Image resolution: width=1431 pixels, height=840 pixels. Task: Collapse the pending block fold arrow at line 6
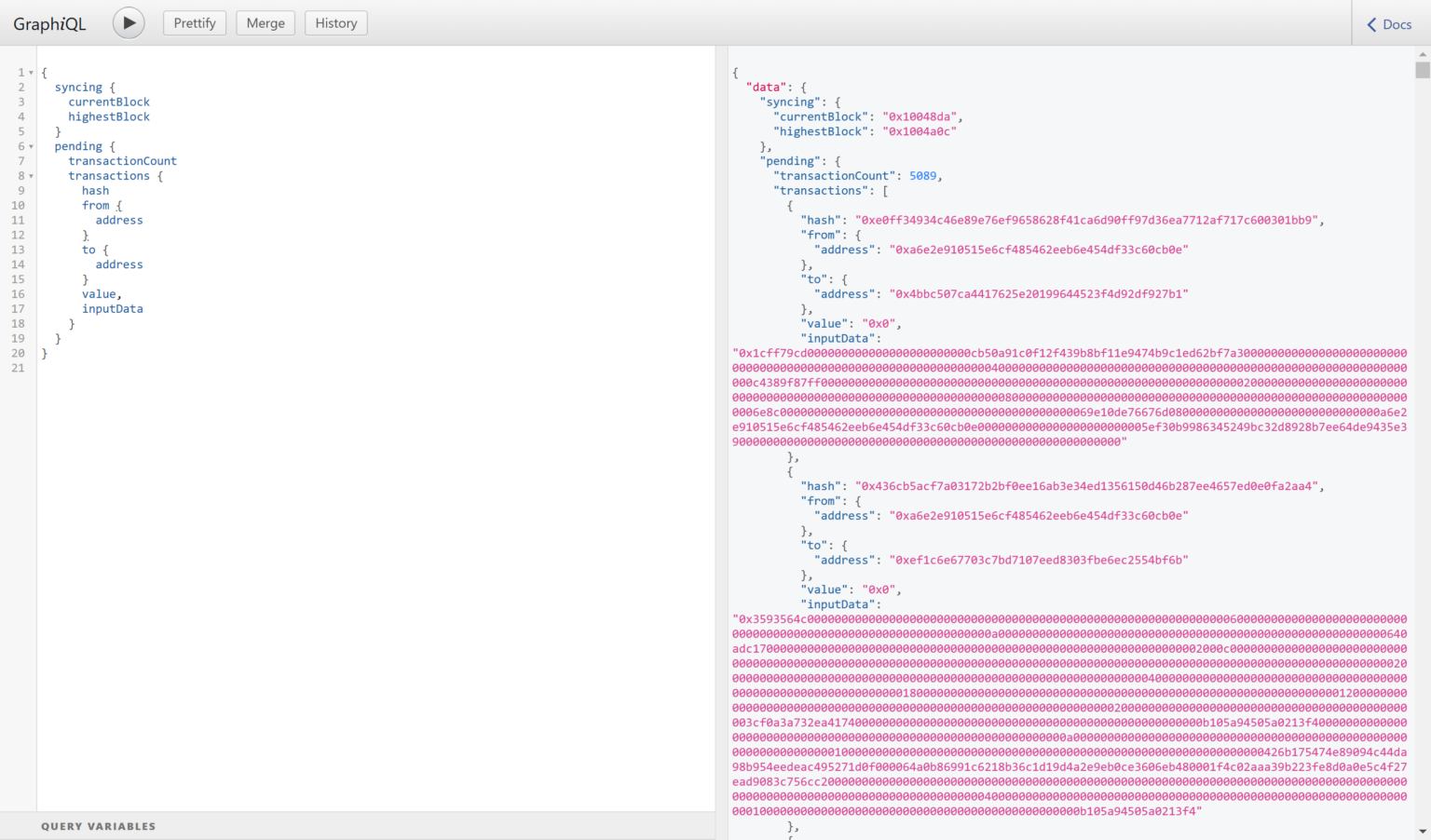click(31, 147)
